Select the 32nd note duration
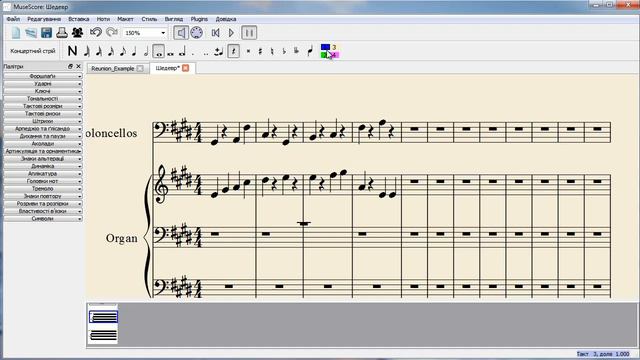 (99, 51)
